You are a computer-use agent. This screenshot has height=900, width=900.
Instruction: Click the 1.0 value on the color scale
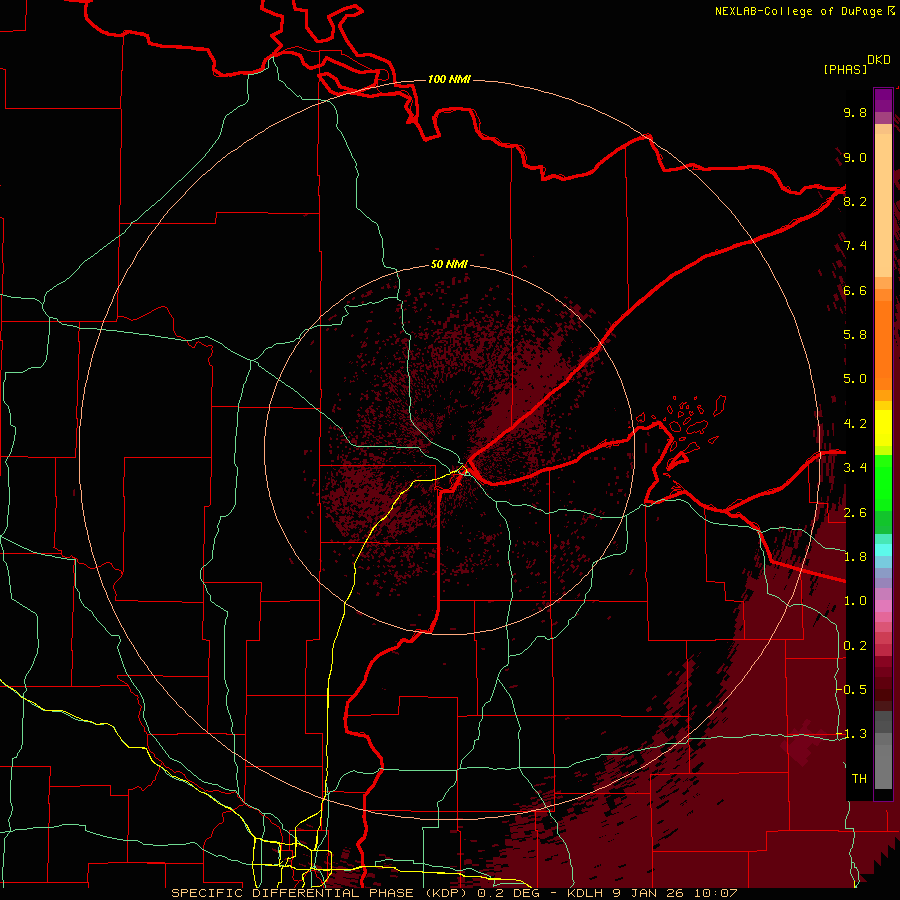855,601
